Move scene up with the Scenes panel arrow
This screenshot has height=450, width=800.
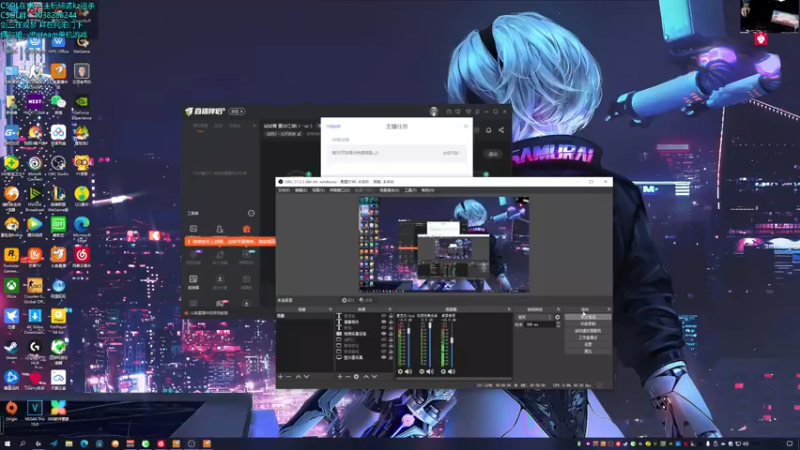[298, 377]
